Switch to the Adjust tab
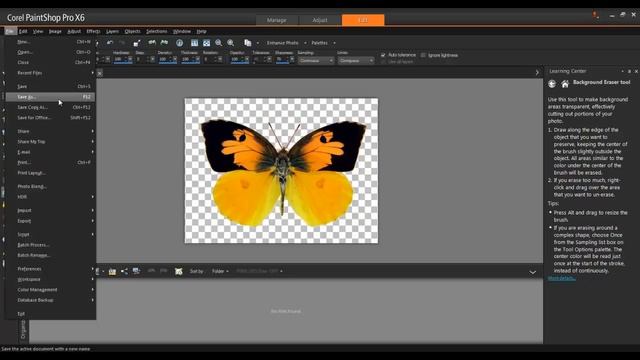Image resolution: width=640 pixels, height=360 pixels. pyautogui.click(x=320, y=20)
